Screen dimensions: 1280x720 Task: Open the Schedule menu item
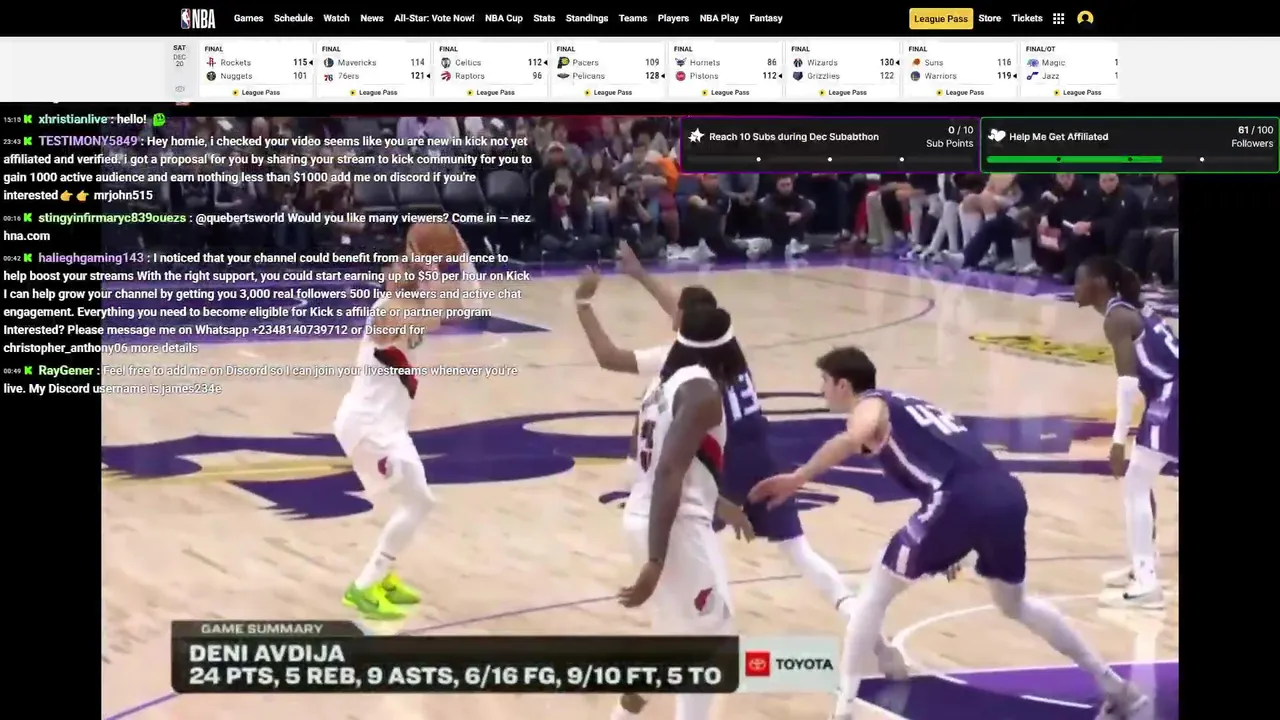(293, 18)
